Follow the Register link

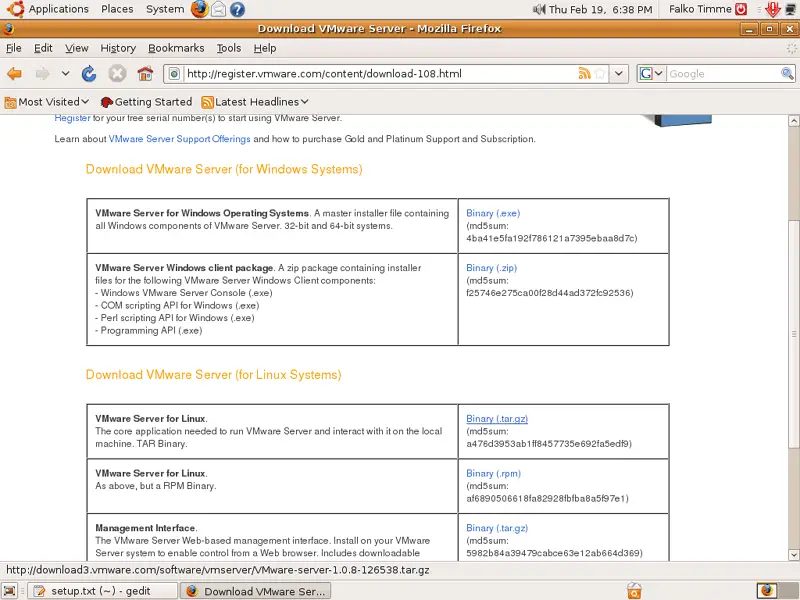pos(72,118)
